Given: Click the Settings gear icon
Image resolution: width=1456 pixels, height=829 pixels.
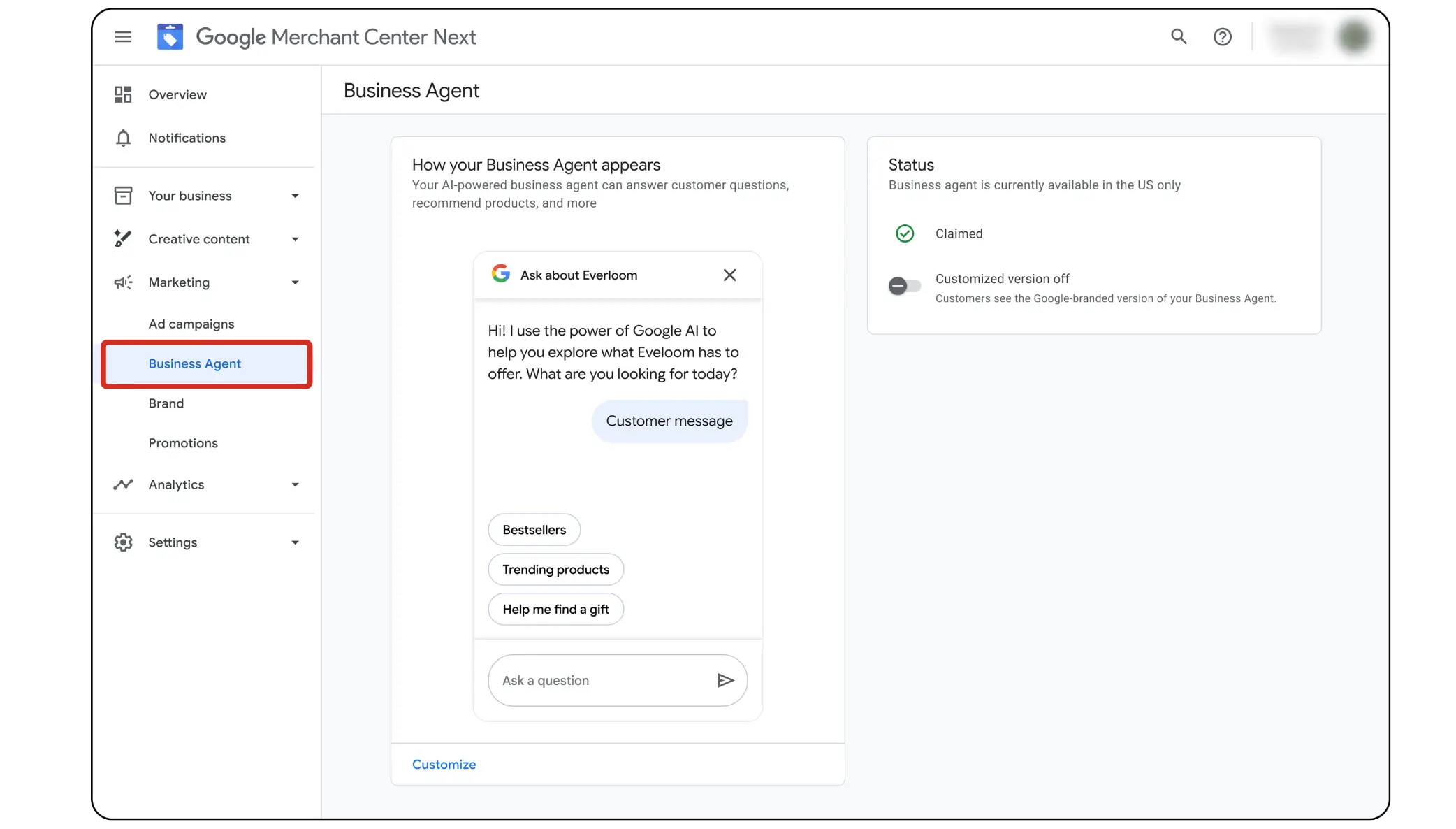Looking at the screenshot, I should pos(123,542).
